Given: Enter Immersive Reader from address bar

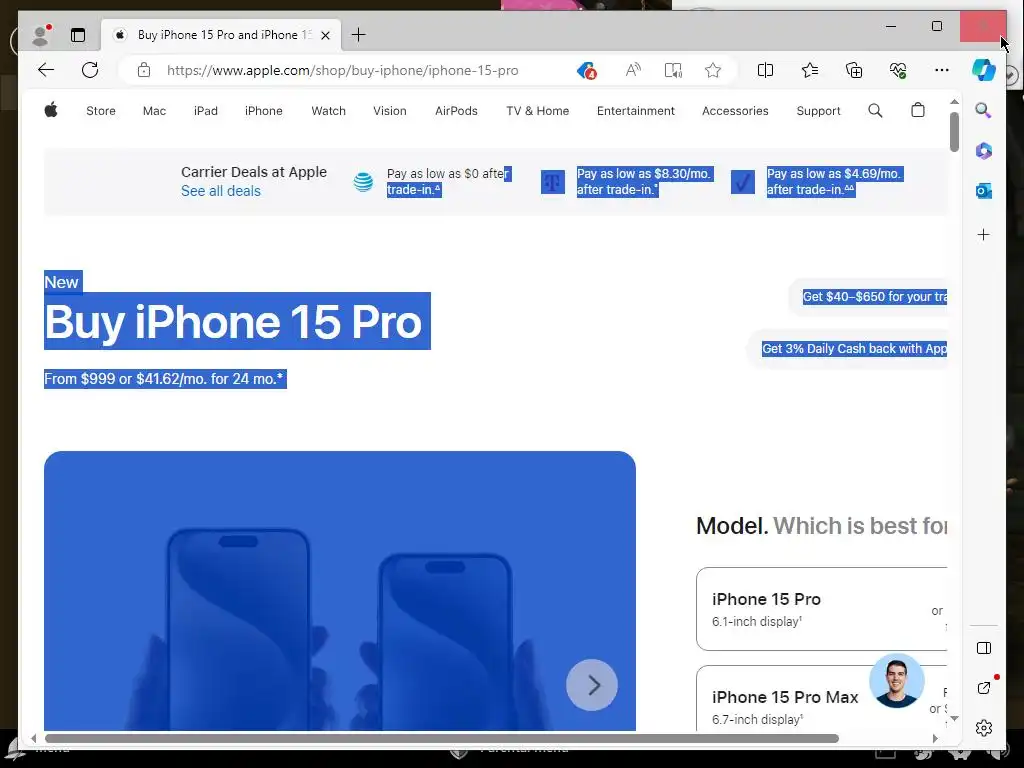Looking at the screenshot, I should (x=673, y=70).
